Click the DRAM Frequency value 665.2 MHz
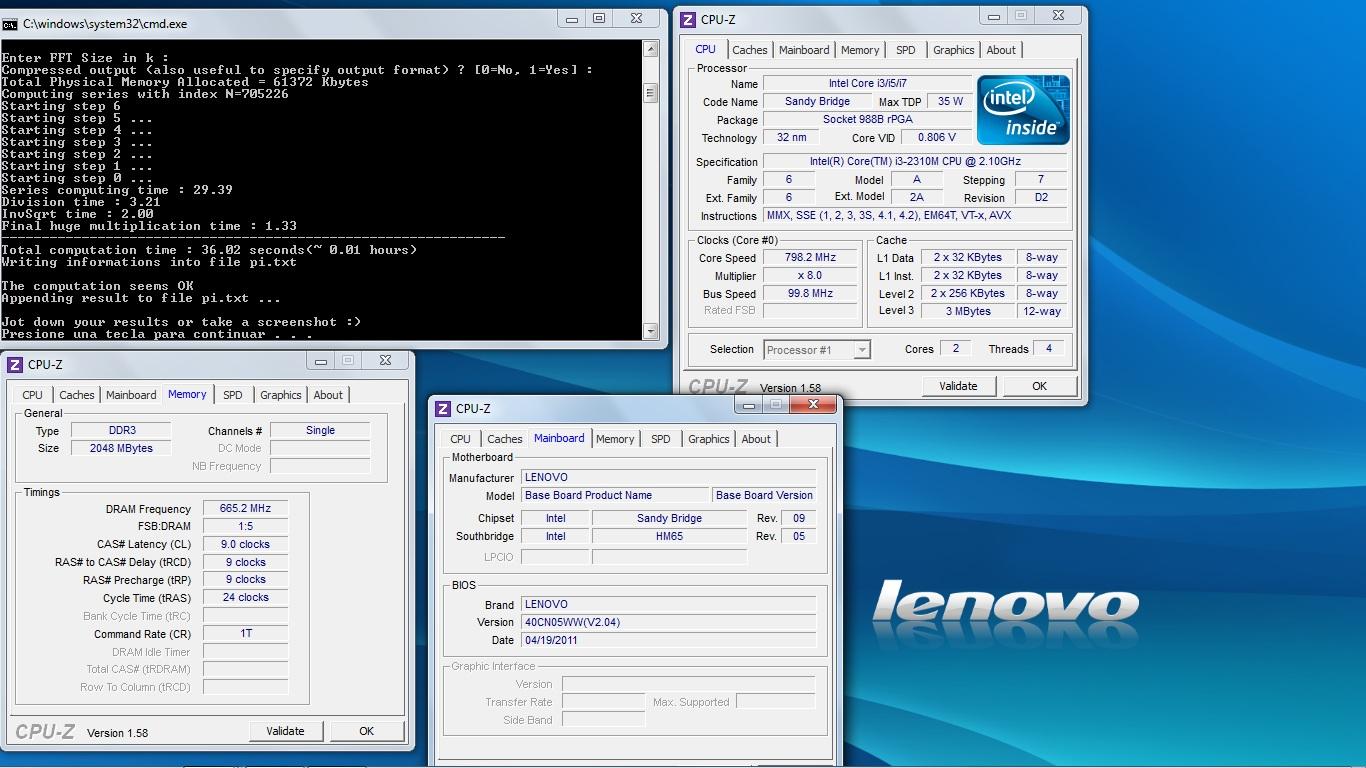The height and width of the screenshot is (768, 1366). tap(245, 508)
